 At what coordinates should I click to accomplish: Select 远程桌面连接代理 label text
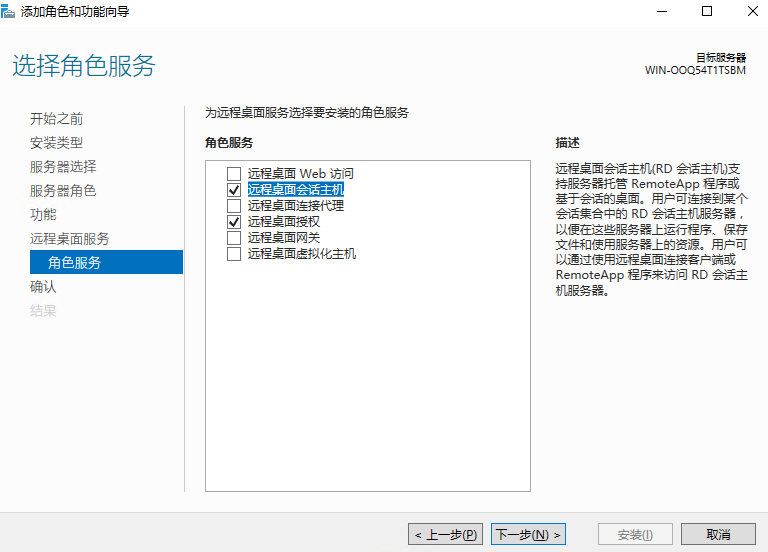(x=295, y=206)
